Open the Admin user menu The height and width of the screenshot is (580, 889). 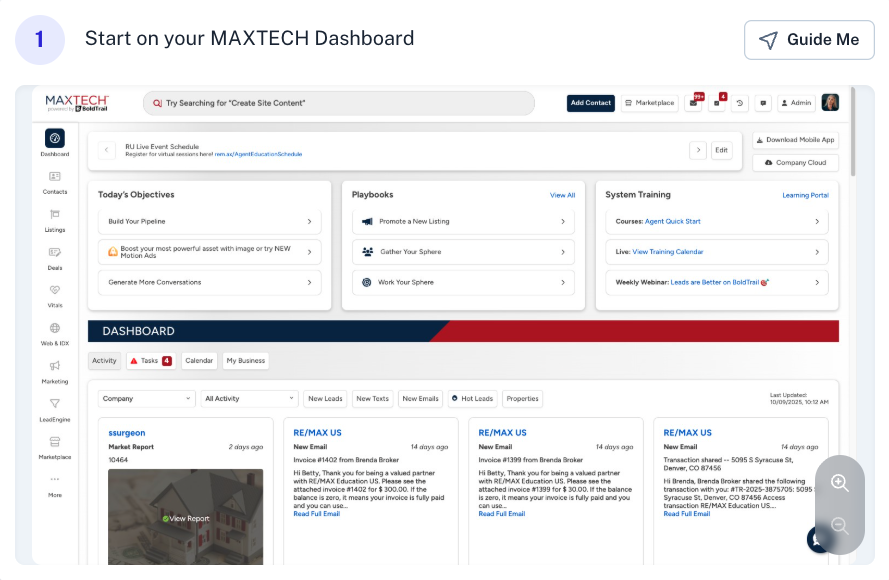pyautogui.click(x=796, y=103)
